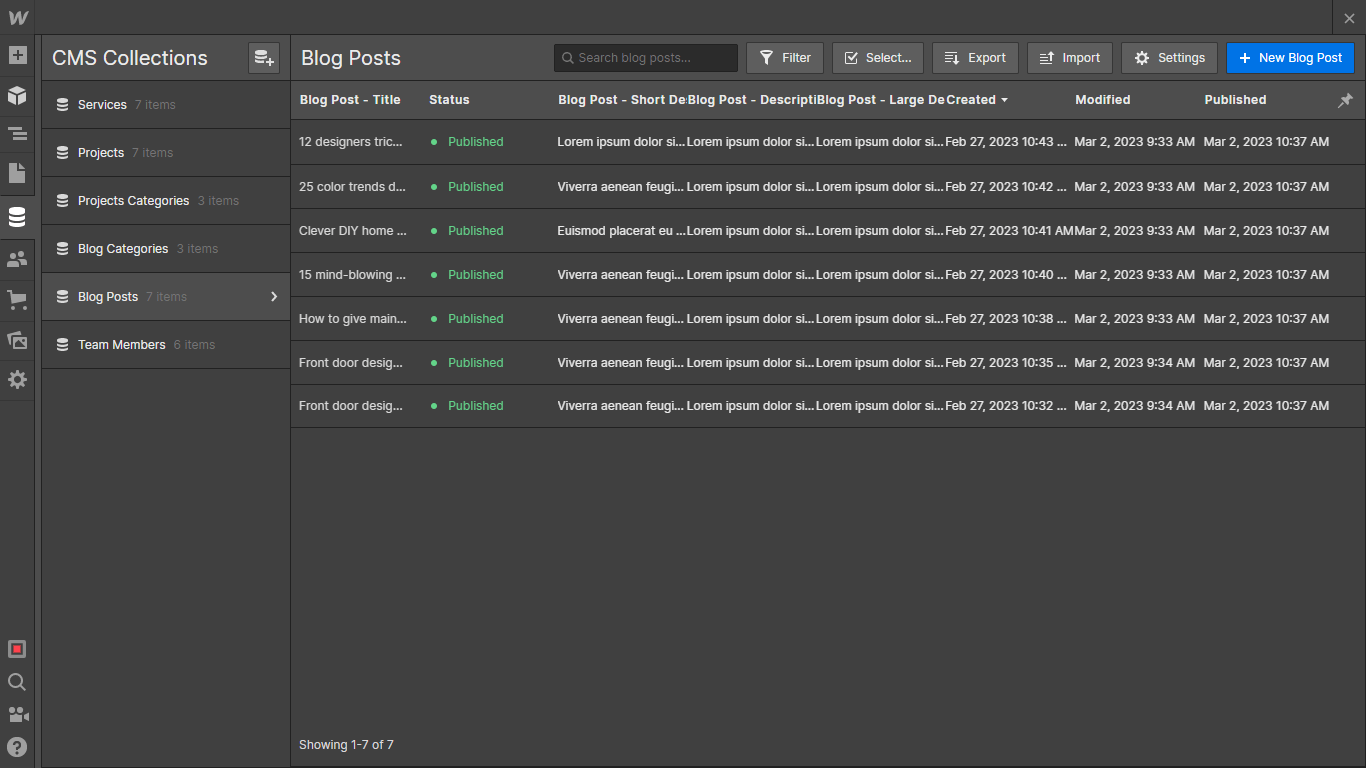Open the Navigator panel icon
Image resolution: width=1366 pixels, height=768 pixels.
[17, 133]
